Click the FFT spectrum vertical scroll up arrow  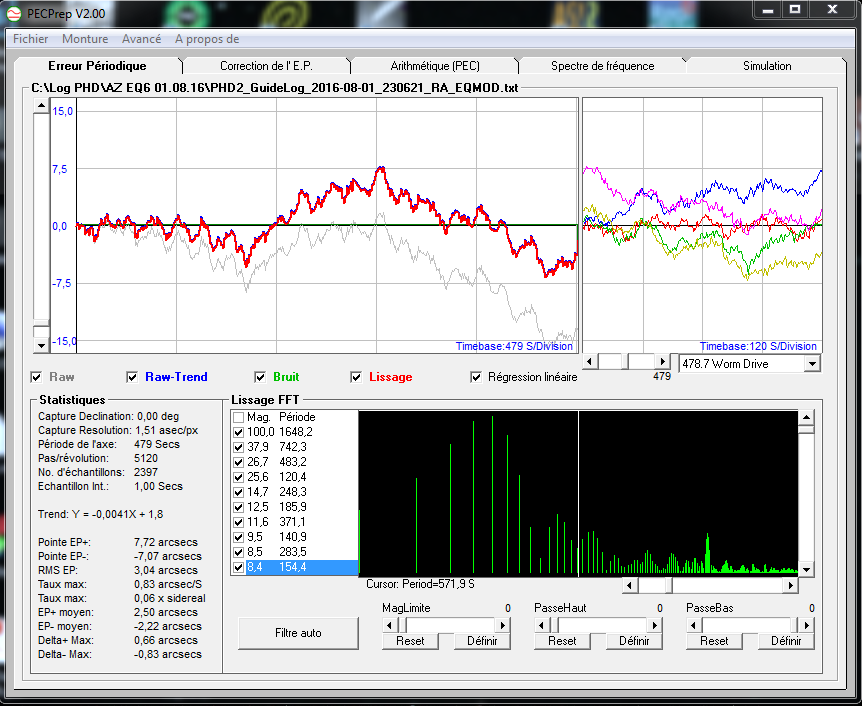click(806, 417)
